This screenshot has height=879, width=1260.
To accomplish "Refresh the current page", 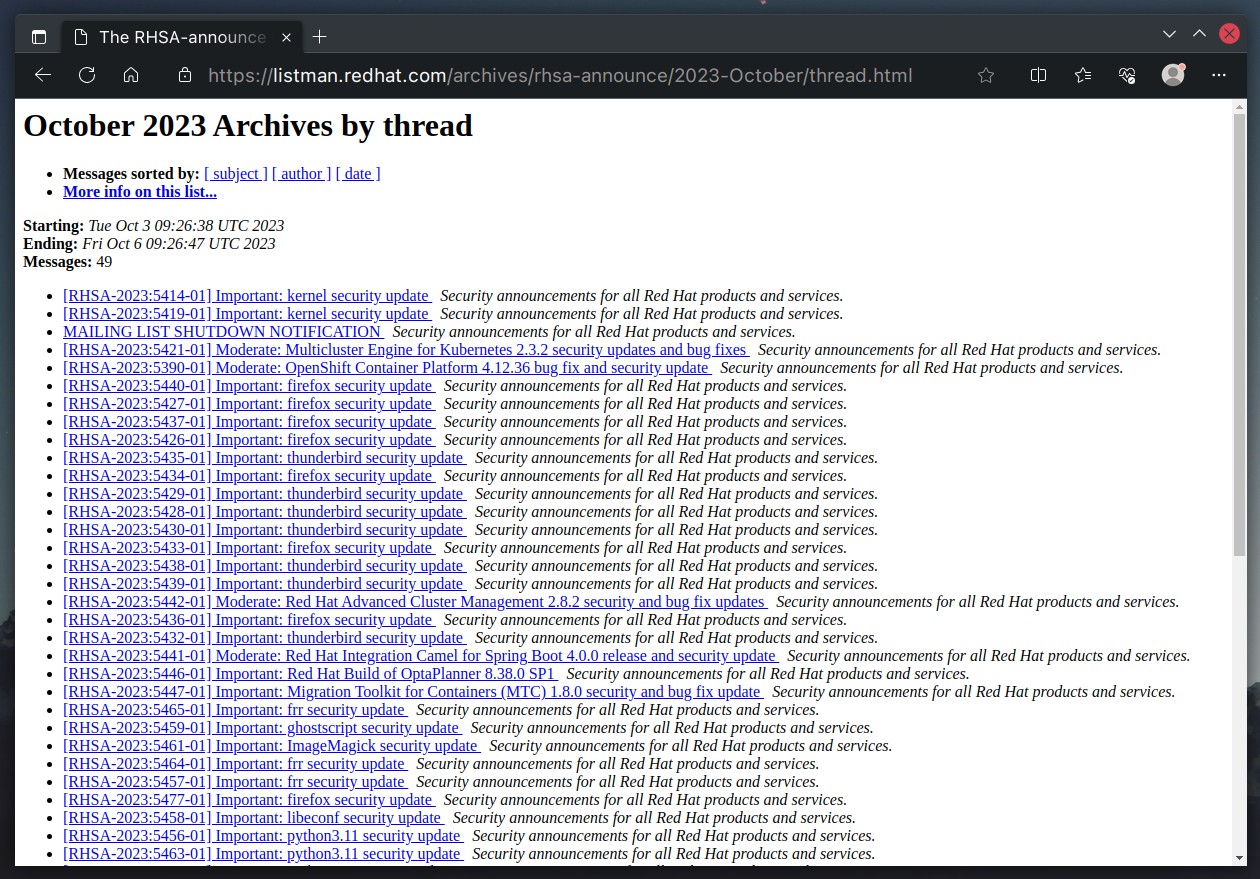I will coord(87,75).
